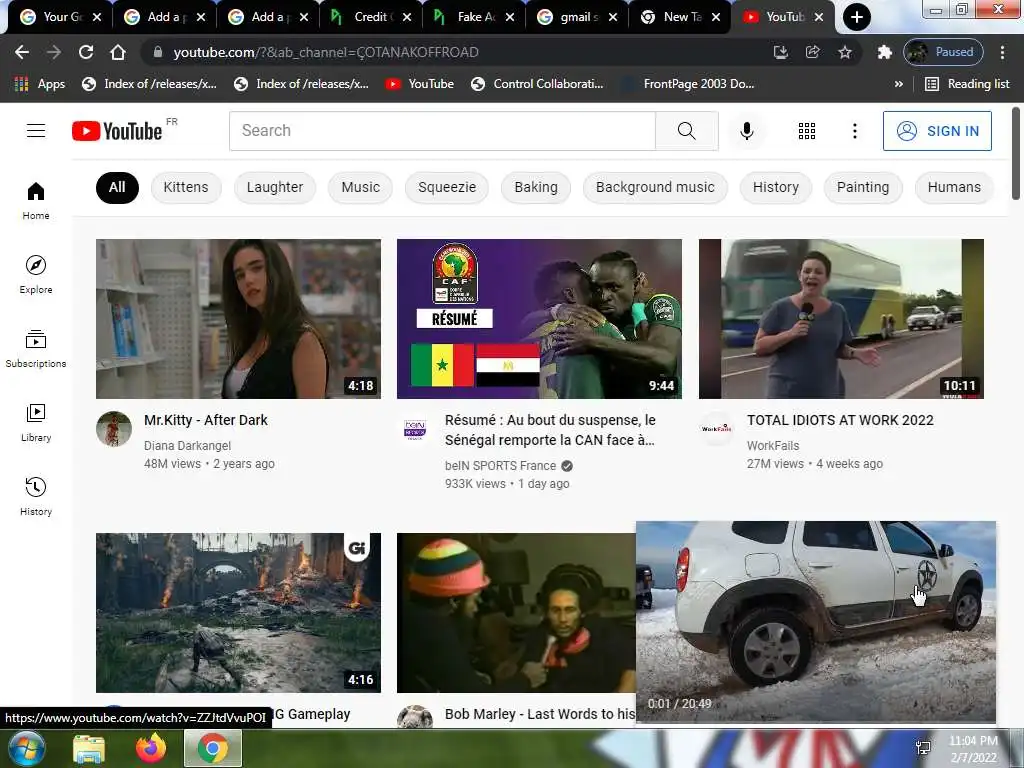Open the WorkFails channel avatar
The height and width of the screenshot is (768, 1024).
point(716,429)
